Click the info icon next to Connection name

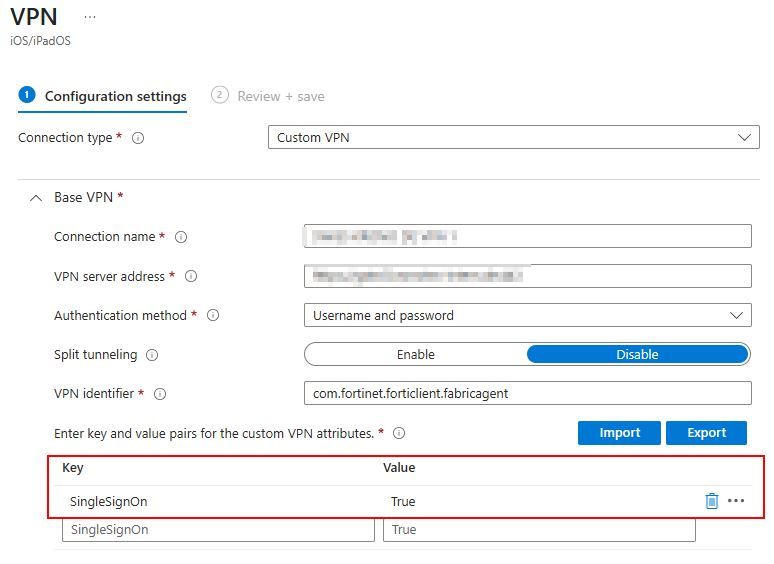pyautogui.click(x=181, y=237)
